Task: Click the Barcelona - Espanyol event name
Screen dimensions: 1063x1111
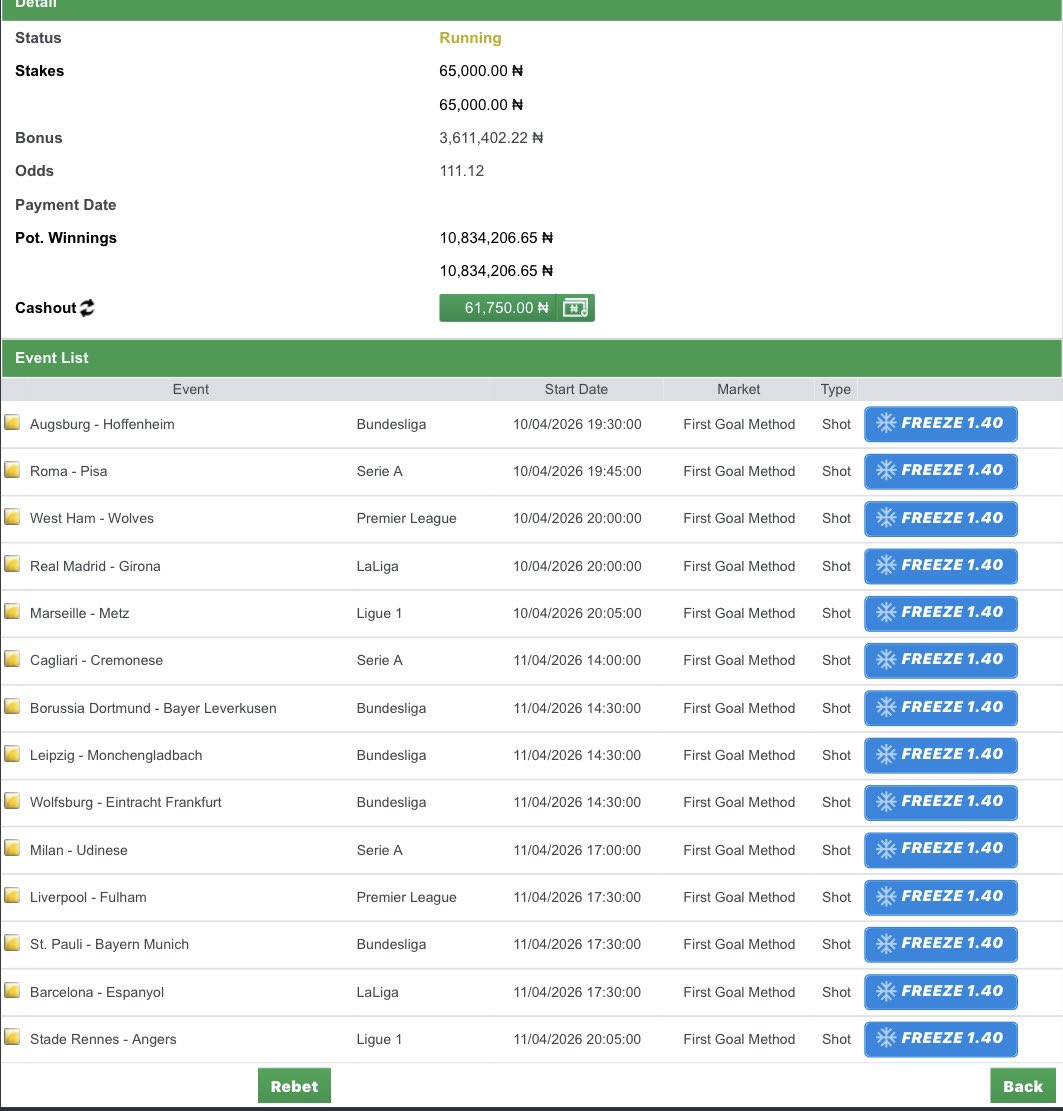Action: click(x=96, y=992)
